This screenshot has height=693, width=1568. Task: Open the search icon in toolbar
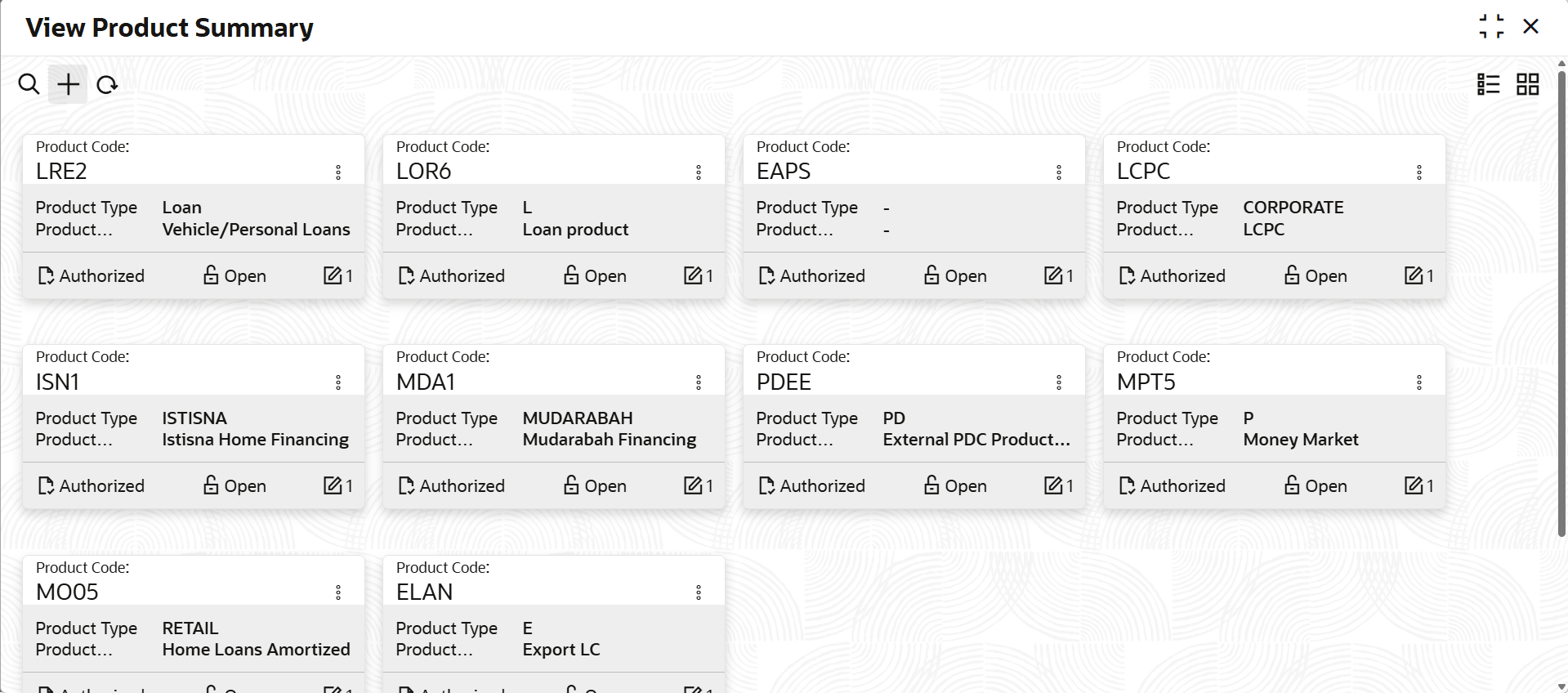[x=29, y=84]
